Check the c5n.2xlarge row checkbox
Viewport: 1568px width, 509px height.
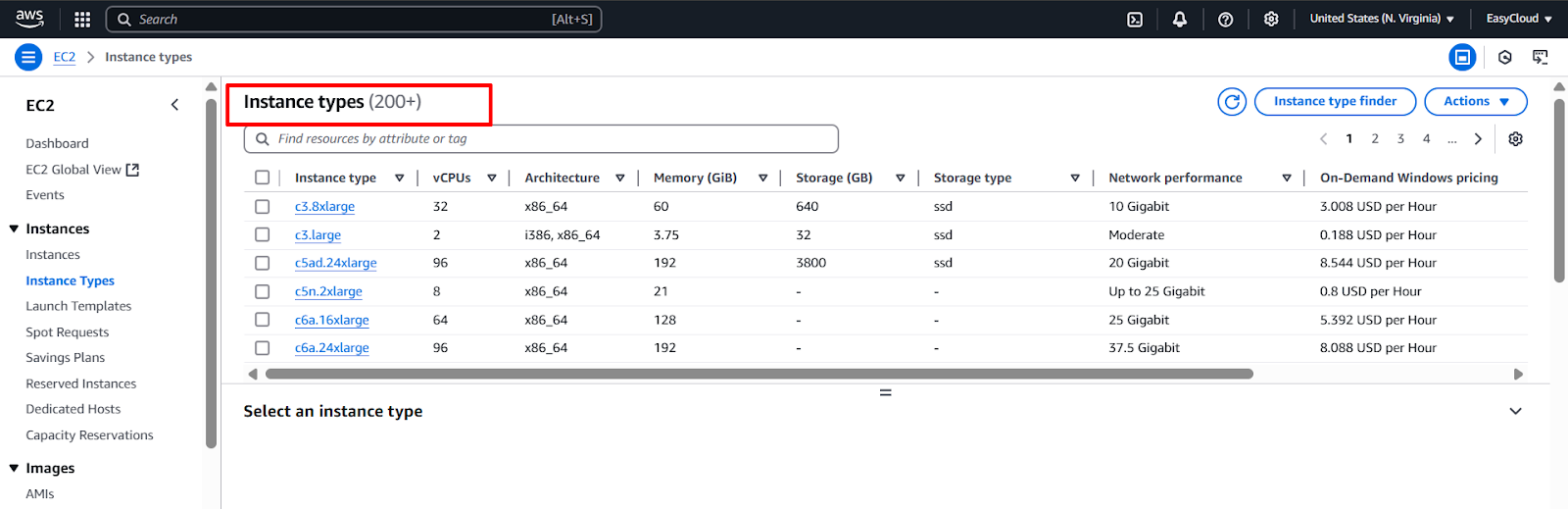tap(262, 291)
